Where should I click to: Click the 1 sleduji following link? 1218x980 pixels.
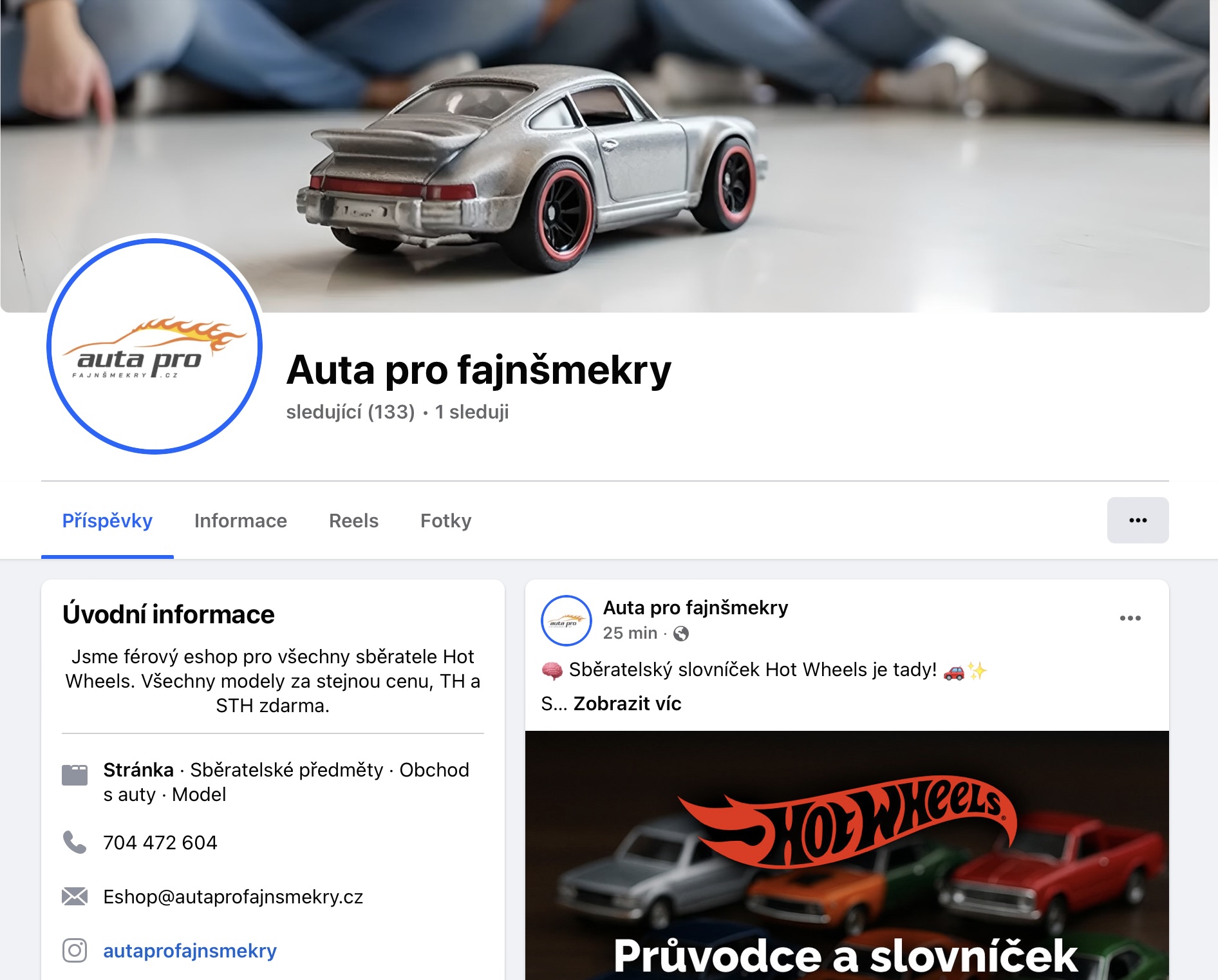[x=472, y=412]
